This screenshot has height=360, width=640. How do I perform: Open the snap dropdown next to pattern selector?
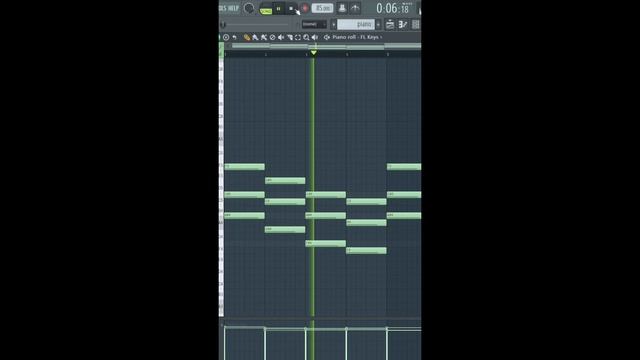tap(314, 24)
